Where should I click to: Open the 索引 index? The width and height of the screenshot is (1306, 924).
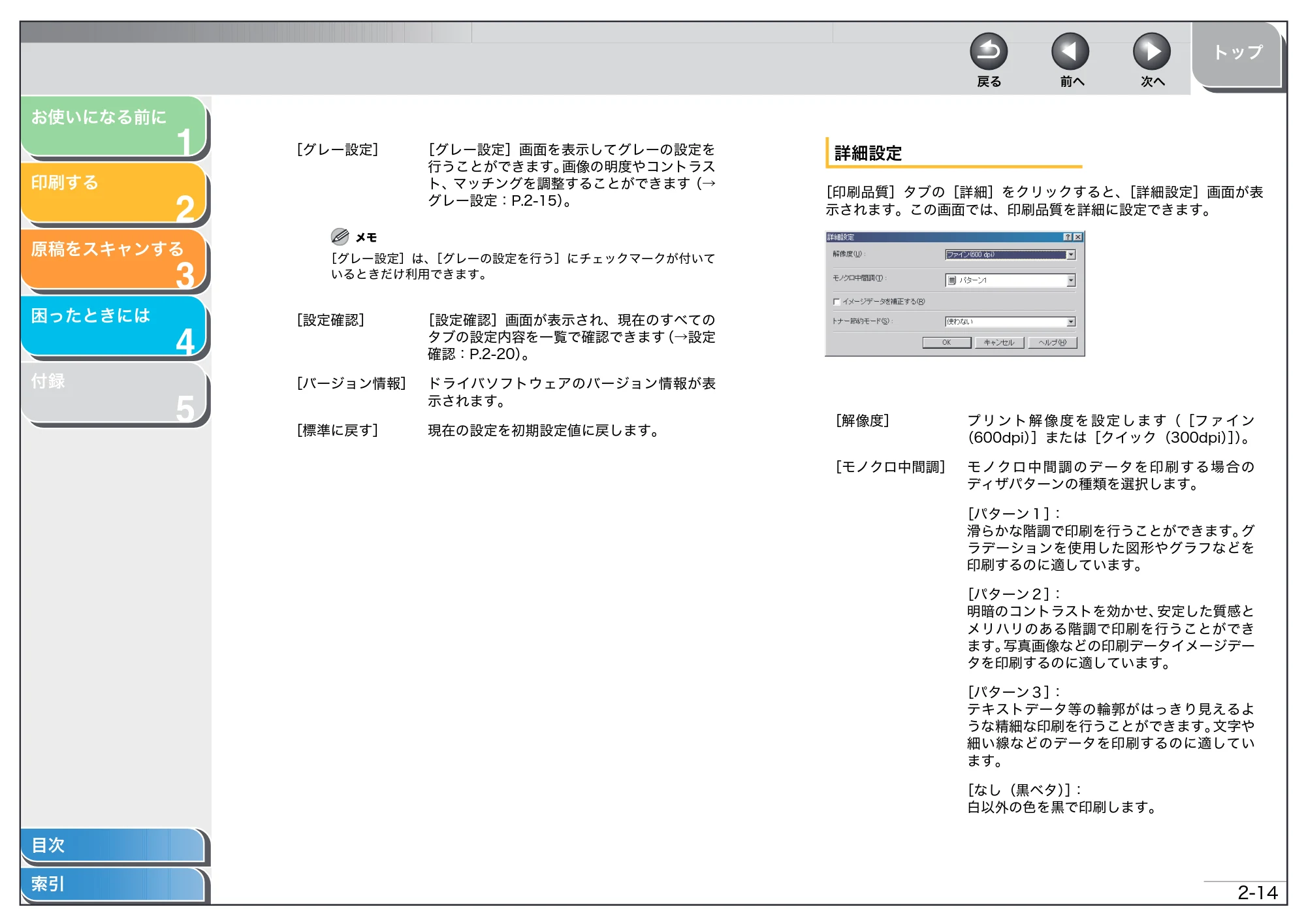[x=113, y=884]
